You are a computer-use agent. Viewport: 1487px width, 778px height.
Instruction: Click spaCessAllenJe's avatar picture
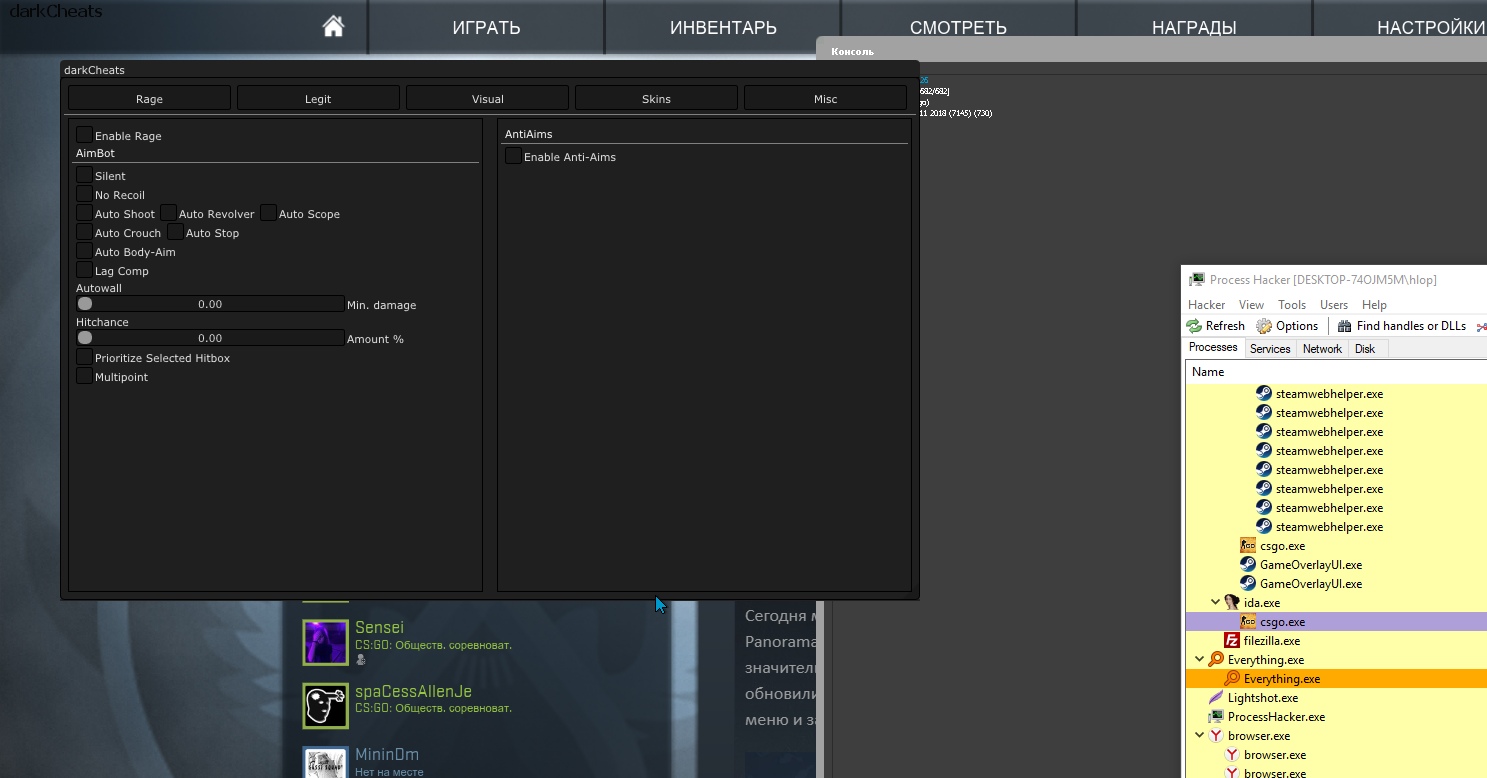point(325,706)
